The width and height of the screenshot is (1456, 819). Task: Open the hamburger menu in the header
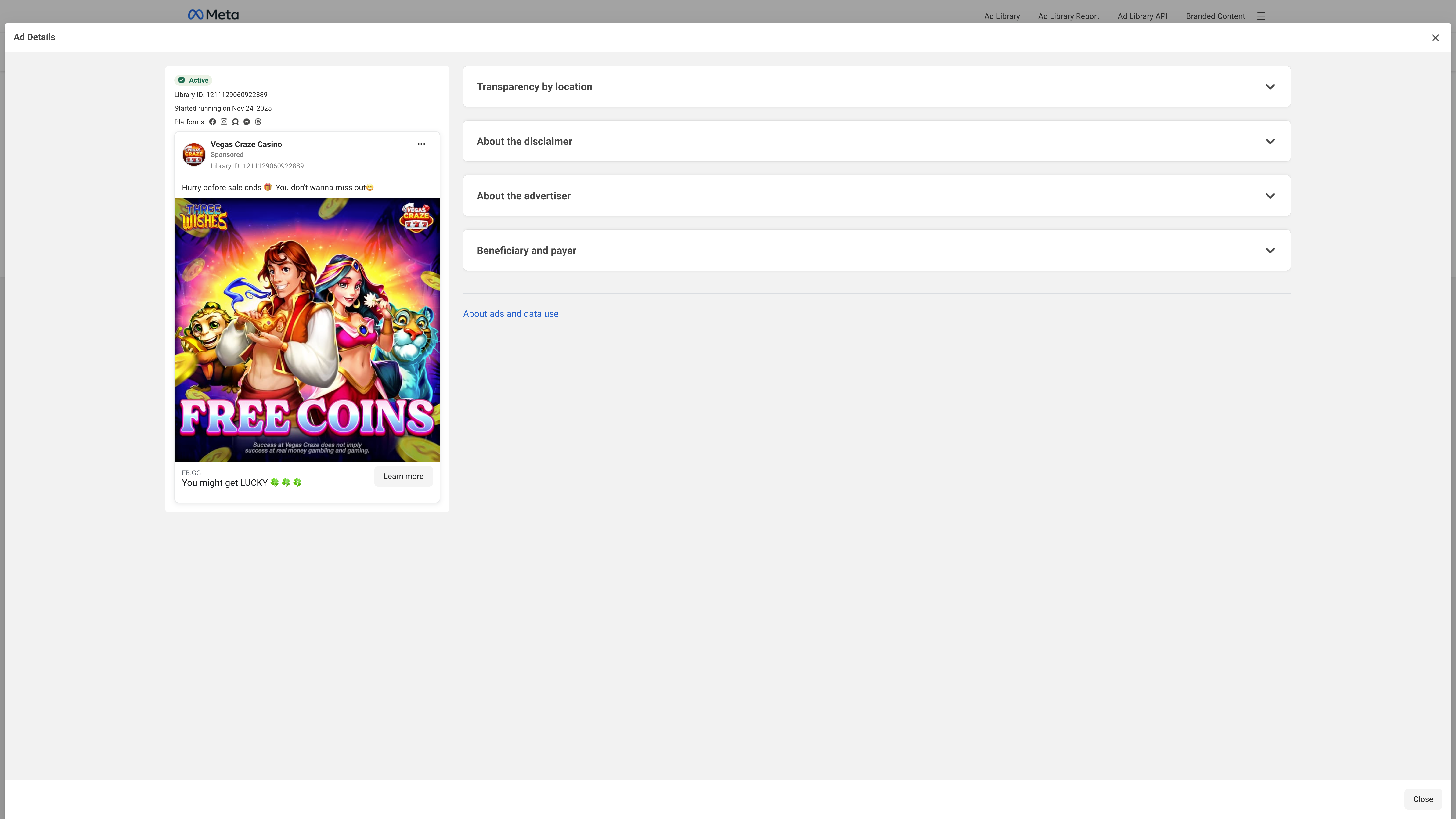click(x=1261, y=16)
